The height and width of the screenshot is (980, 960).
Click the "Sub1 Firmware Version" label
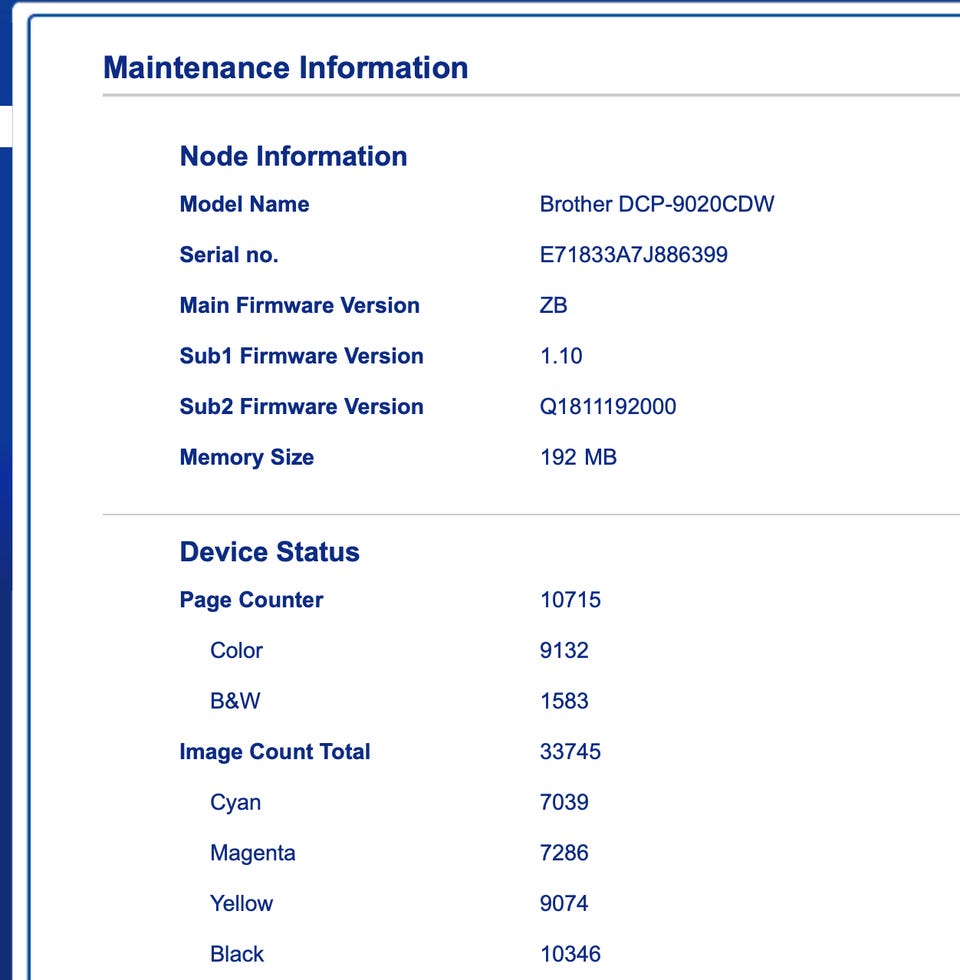[x=301, y=356]
